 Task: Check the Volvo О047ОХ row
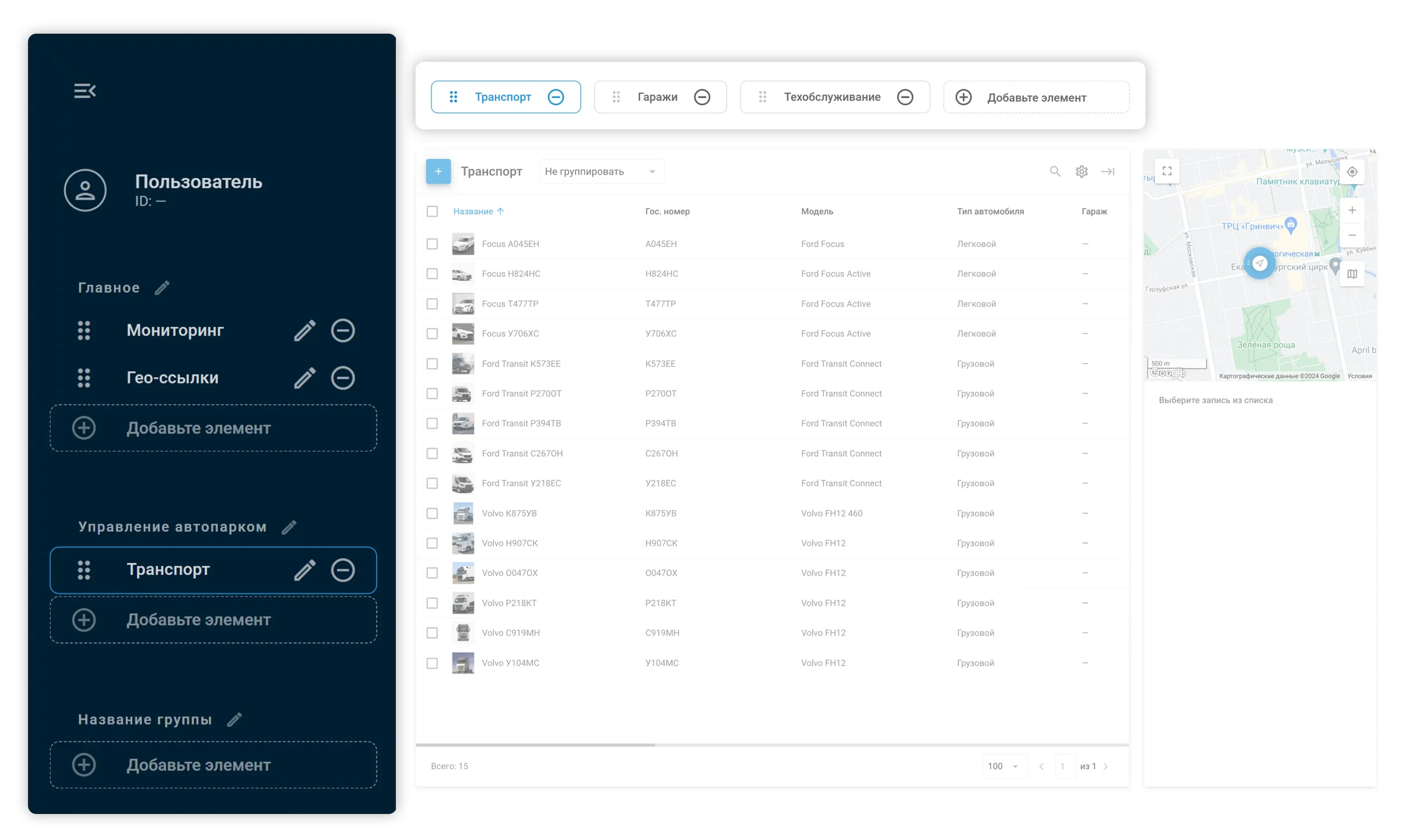tap(432, 573)
